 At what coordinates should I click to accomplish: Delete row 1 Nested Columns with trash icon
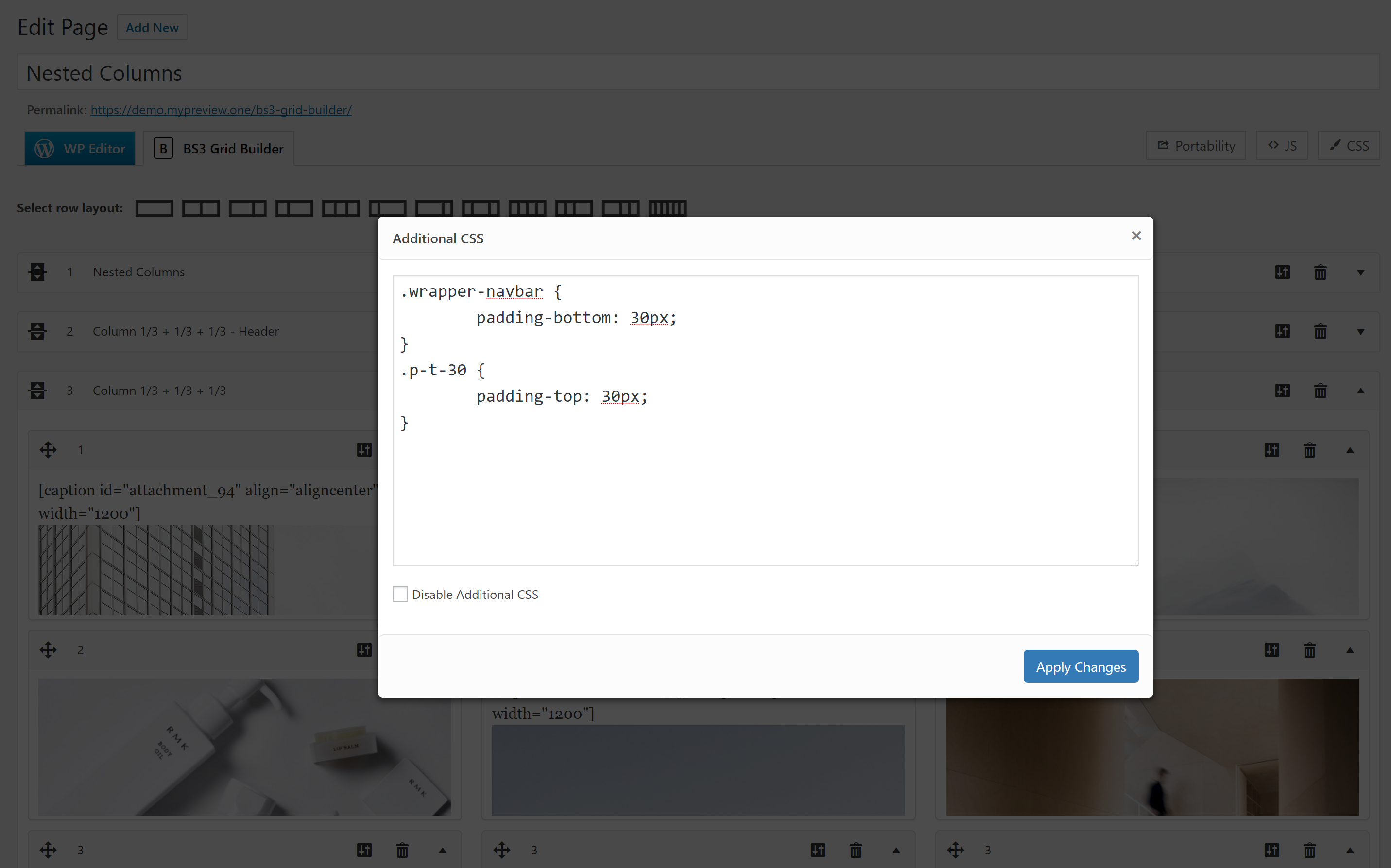tap(1321, 272)
